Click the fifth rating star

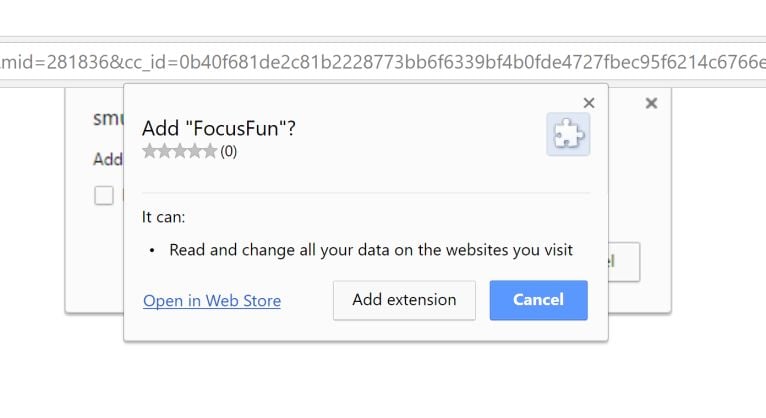(x=210, y=151)
